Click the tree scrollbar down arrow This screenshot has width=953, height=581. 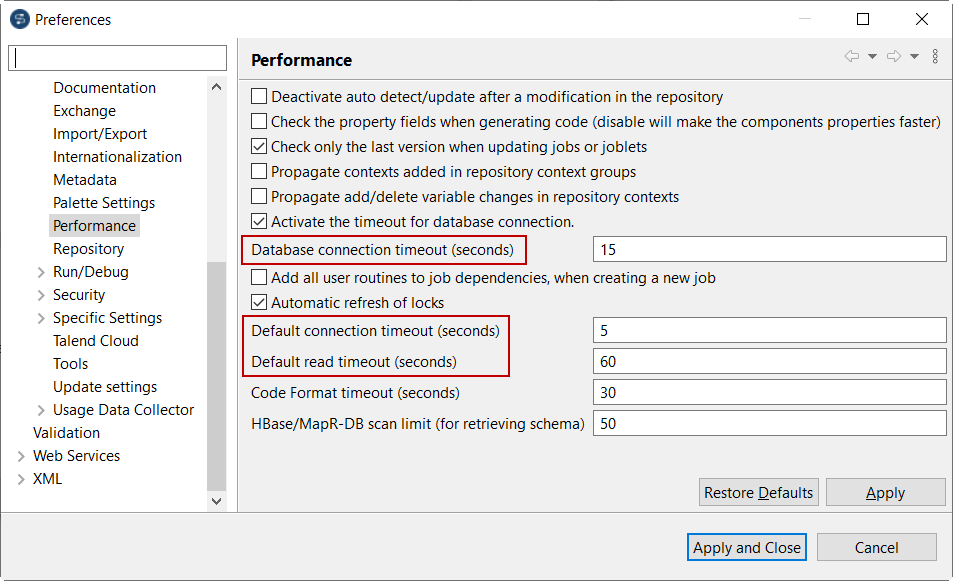pyautogui.click(x=217, y=500)
